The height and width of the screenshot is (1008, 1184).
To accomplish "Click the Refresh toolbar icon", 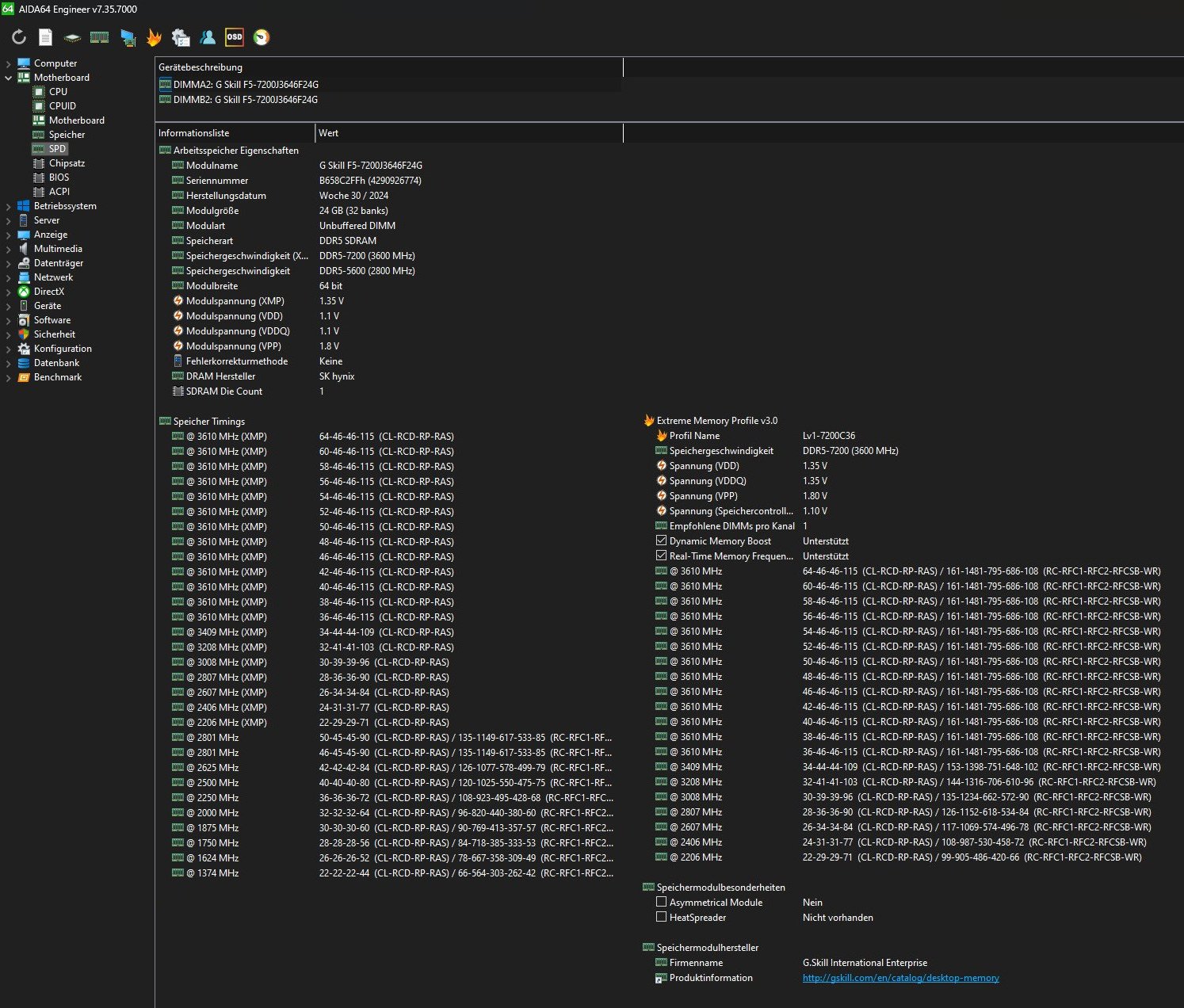I will 19,37.
